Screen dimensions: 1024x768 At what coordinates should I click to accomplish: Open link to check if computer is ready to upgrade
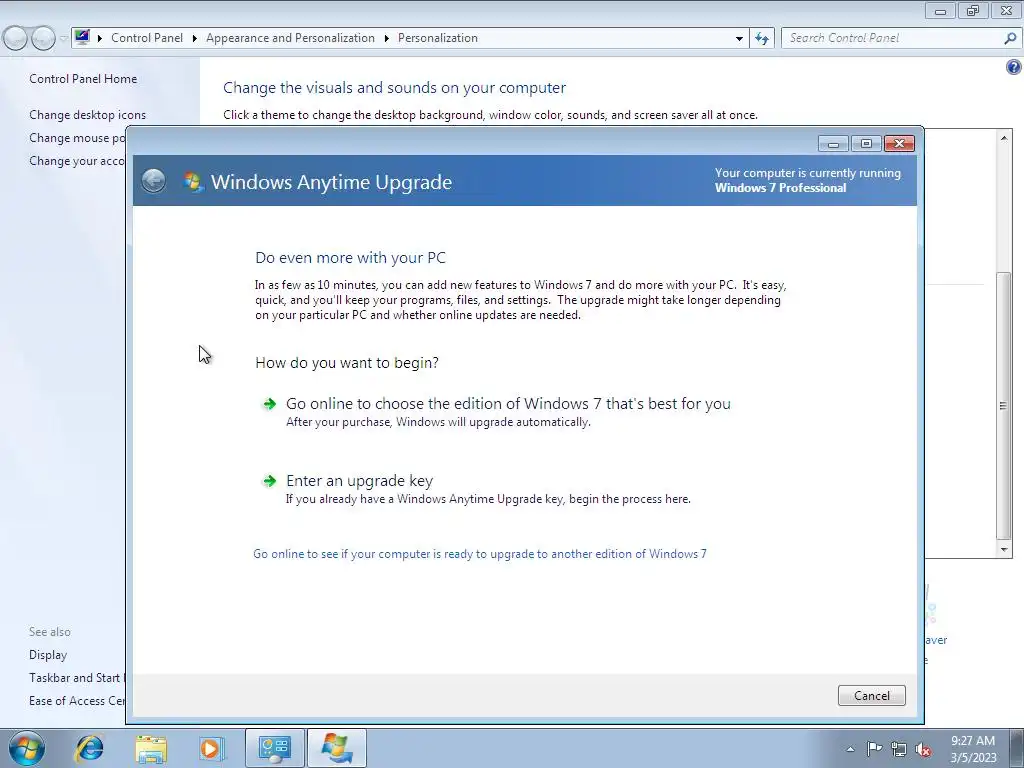tap(480, 554)
